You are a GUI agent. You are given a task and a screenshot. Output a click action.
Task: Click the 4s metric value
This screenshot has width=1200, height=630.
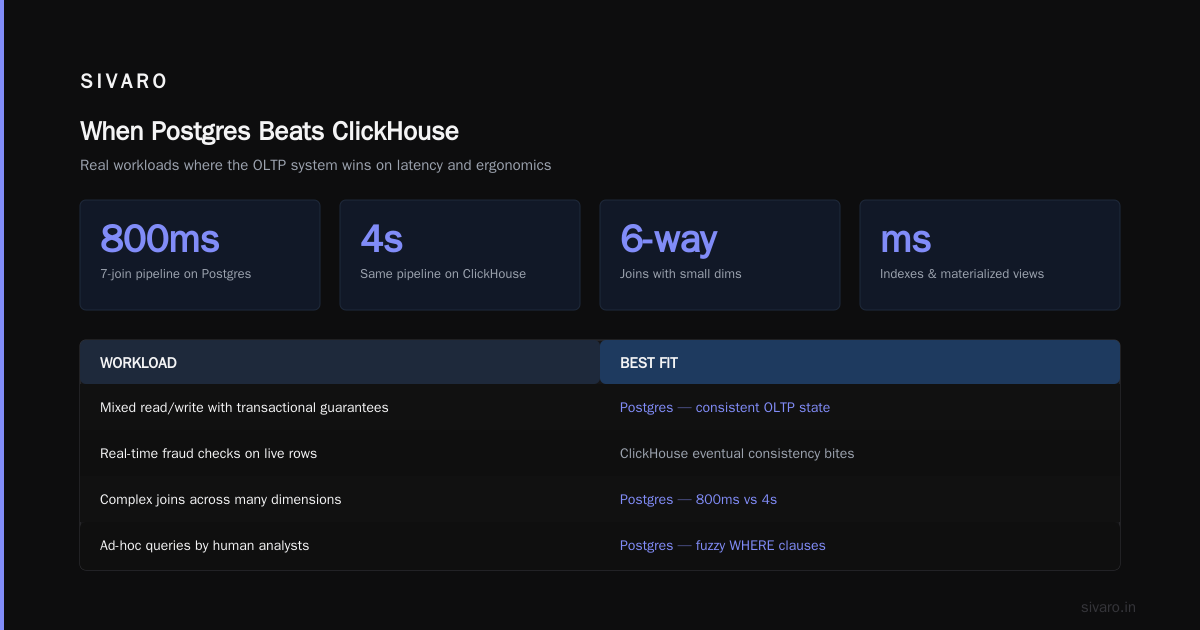381,239
